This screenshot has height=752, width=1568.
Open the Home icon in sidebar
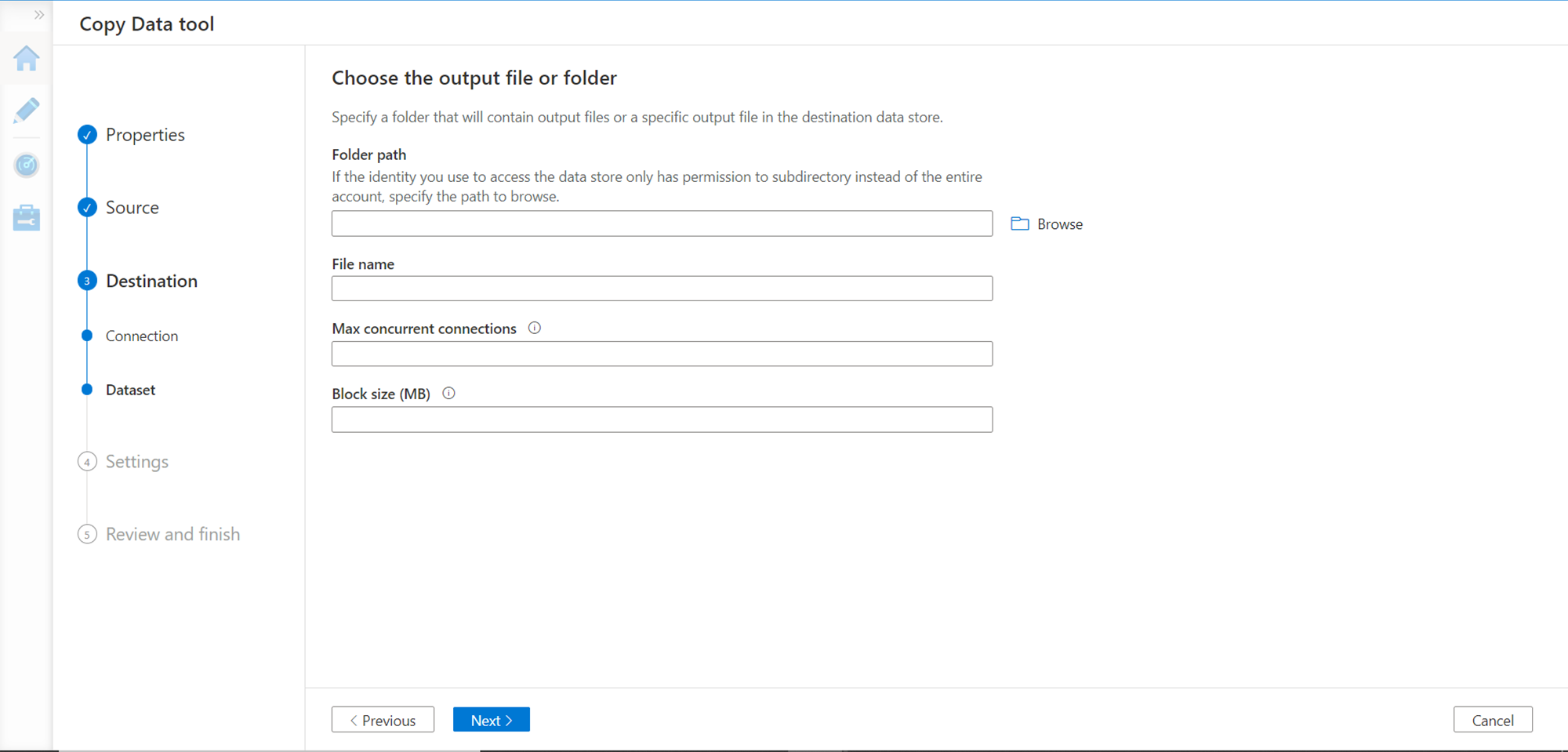tap(27, 59)
